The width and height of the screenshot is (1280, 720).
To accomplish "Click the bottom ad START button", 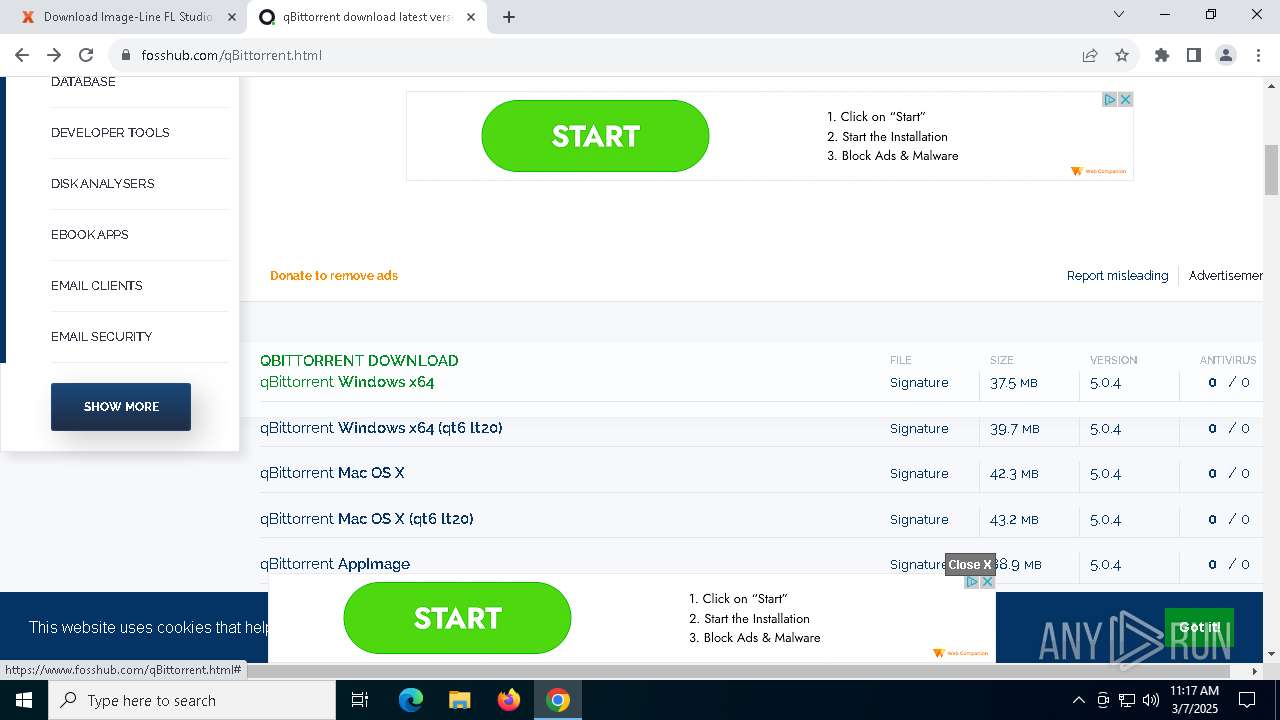I will pyautogui.click(x=457, y=618).
